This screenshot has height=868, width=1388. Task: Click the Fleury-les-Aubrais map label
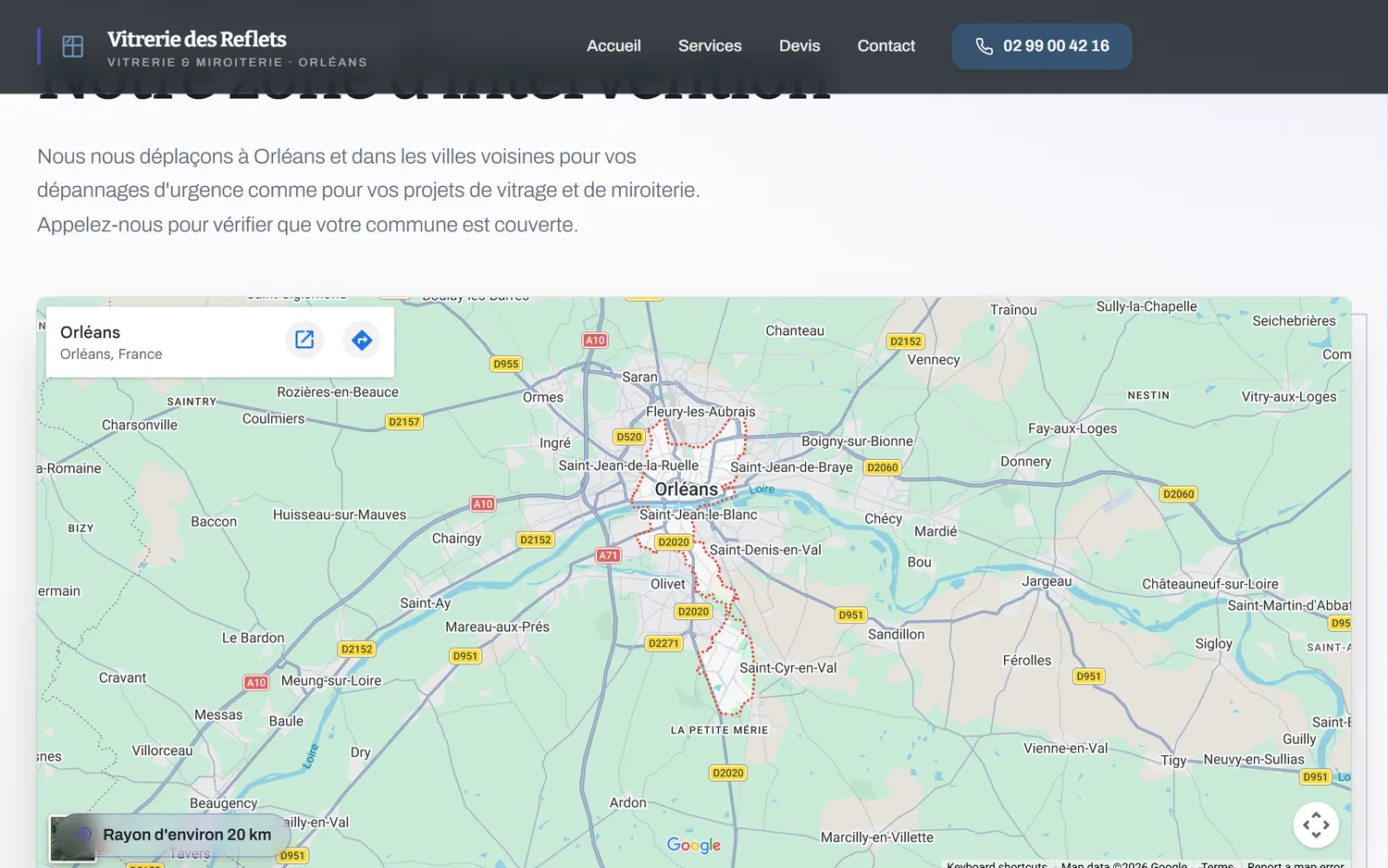pyautogui.click(x=700, y=412)
